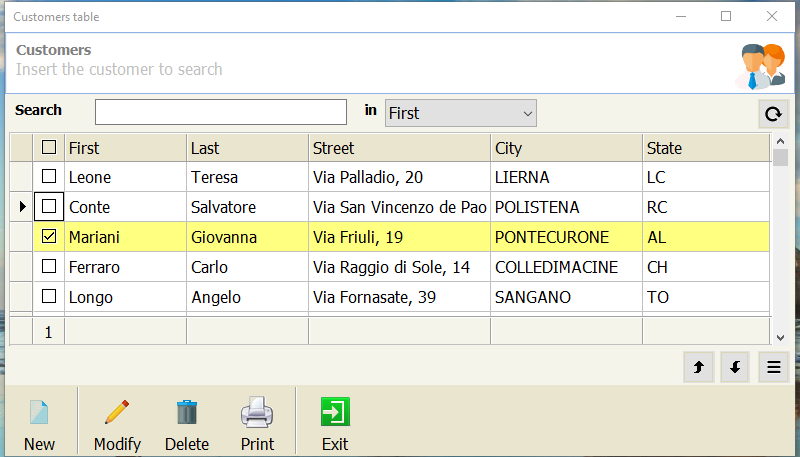Image resolution: width=800 pixels, height=457 pixels.
Task: Open the search field dropdown showing First
Action: [461, 113]
